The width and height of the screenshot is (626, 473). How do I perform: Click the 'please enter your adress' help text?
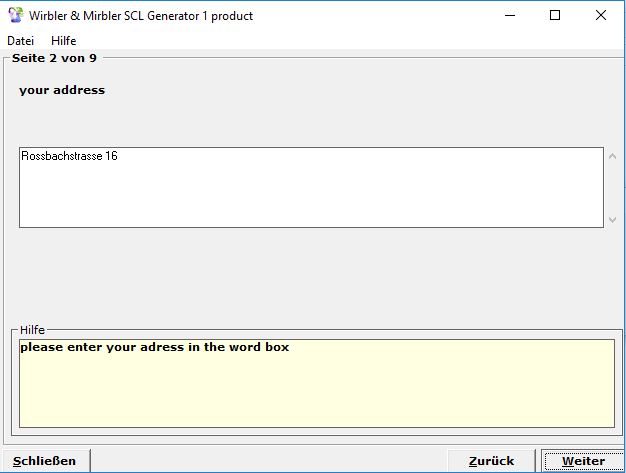tap(154, 348)
